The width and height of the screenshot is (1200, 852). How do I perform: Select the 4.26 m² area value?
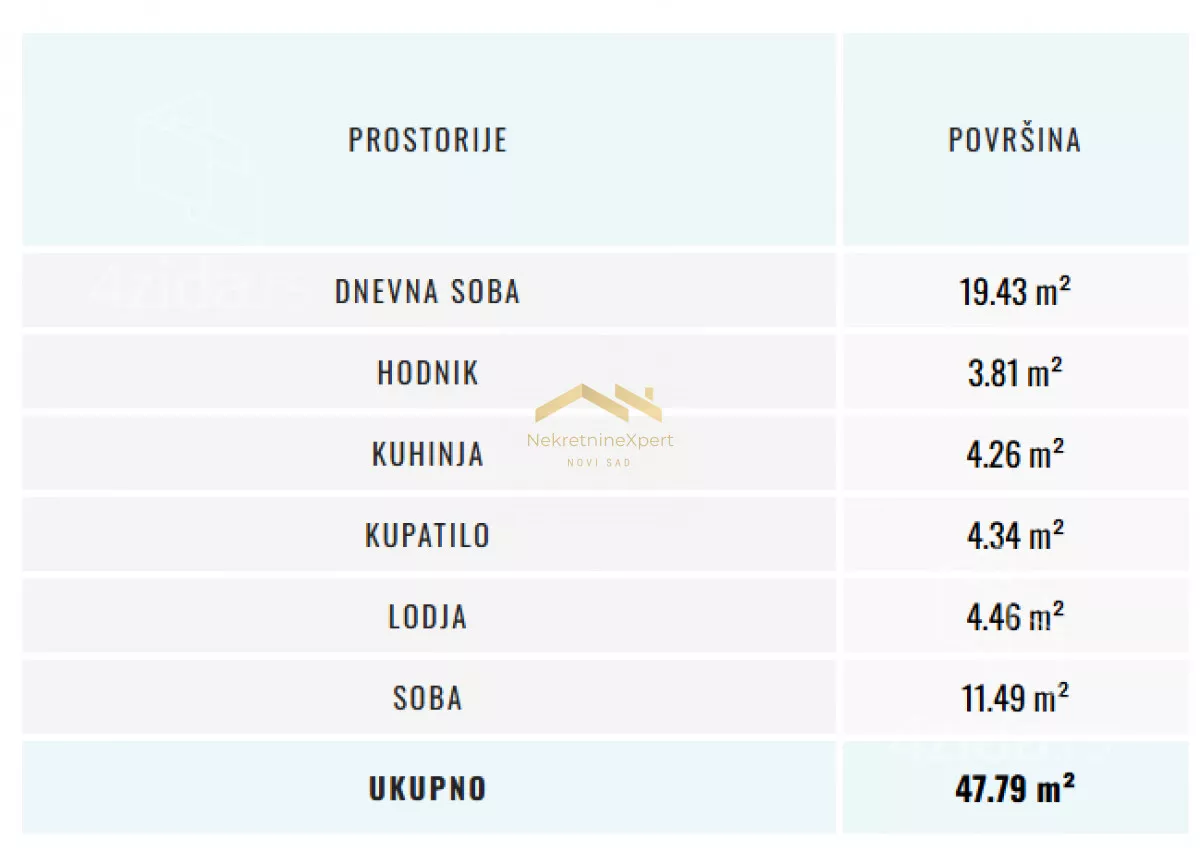pyautogui.click(x=1015, y=454)
